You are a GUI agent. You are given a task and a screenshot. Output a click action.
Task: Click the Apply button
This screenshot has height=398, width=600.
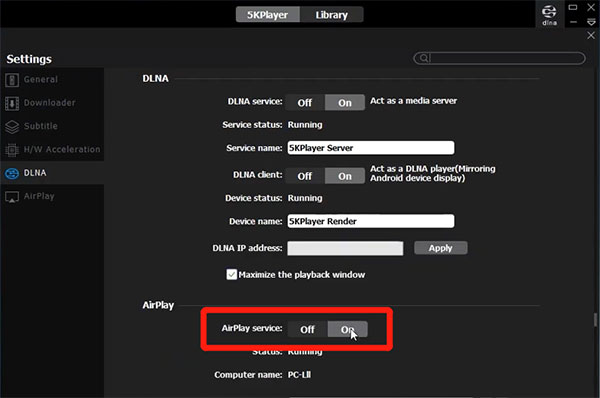tap(440, 248)
